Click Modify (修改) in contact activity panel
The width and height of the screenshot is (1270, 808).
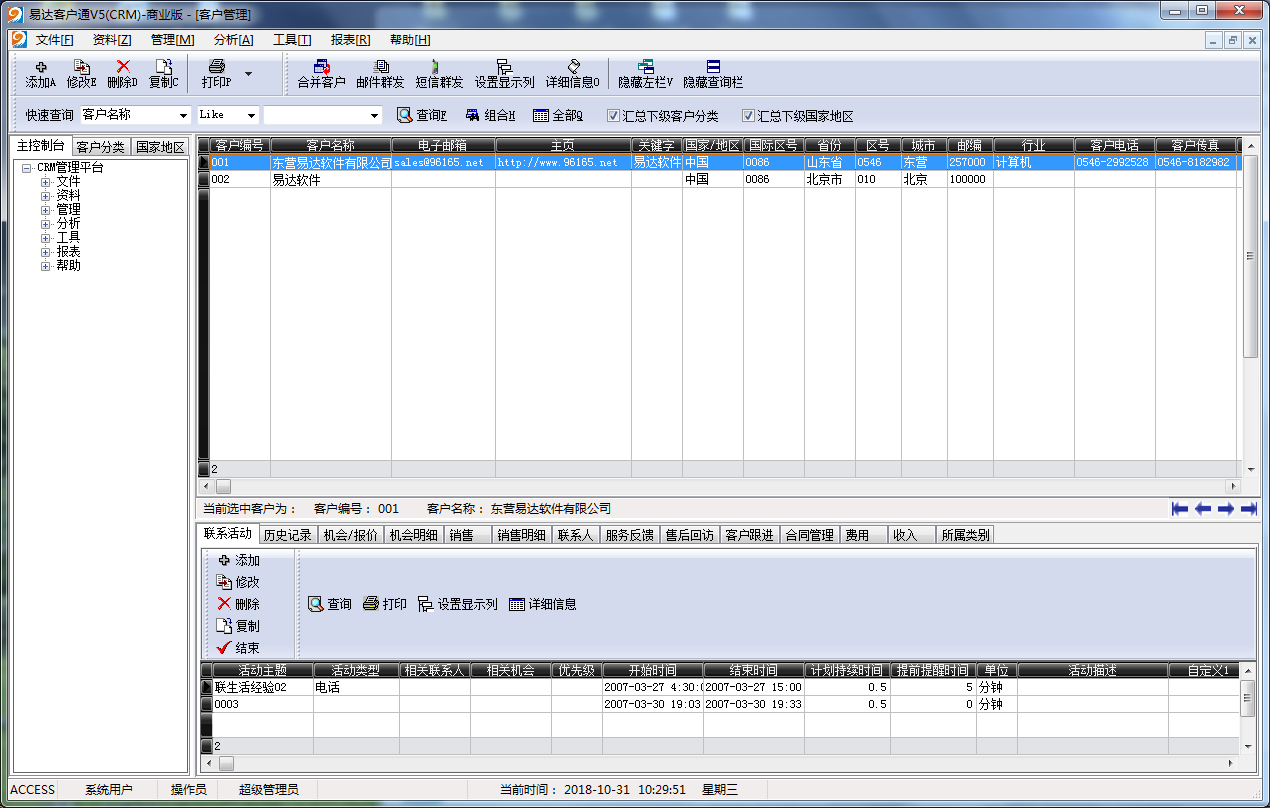[238, 582]
